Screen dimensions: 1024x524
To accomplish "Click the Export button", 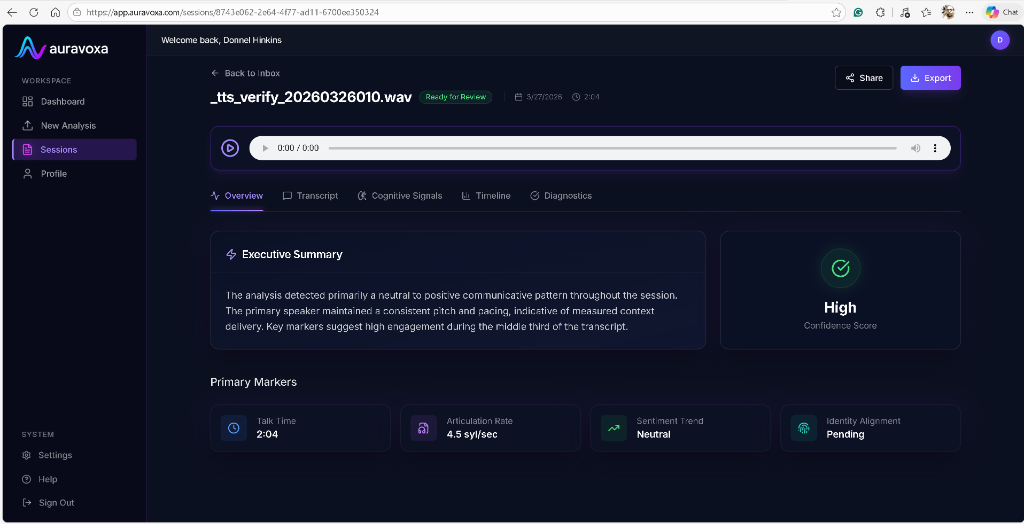I will pyautogui.click(x=930, y=78).
